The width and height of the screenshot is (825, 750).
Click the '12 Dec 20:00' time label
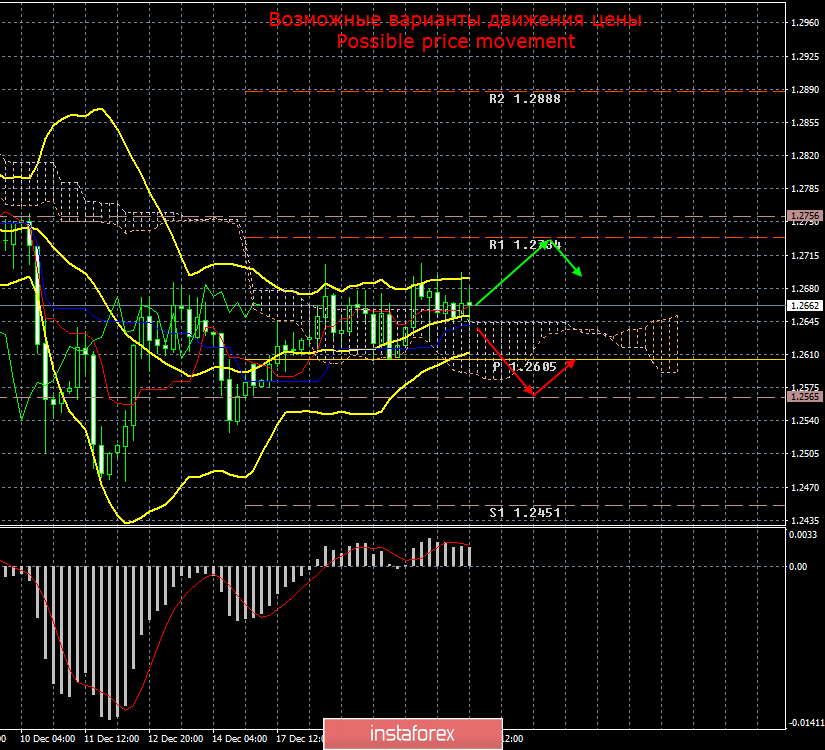coord(176,738)
